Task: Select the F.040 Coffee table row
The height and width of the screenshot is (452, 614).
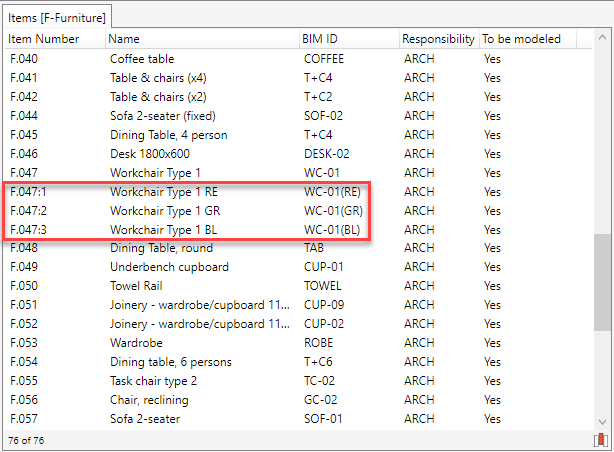Action: coord(141,59)
